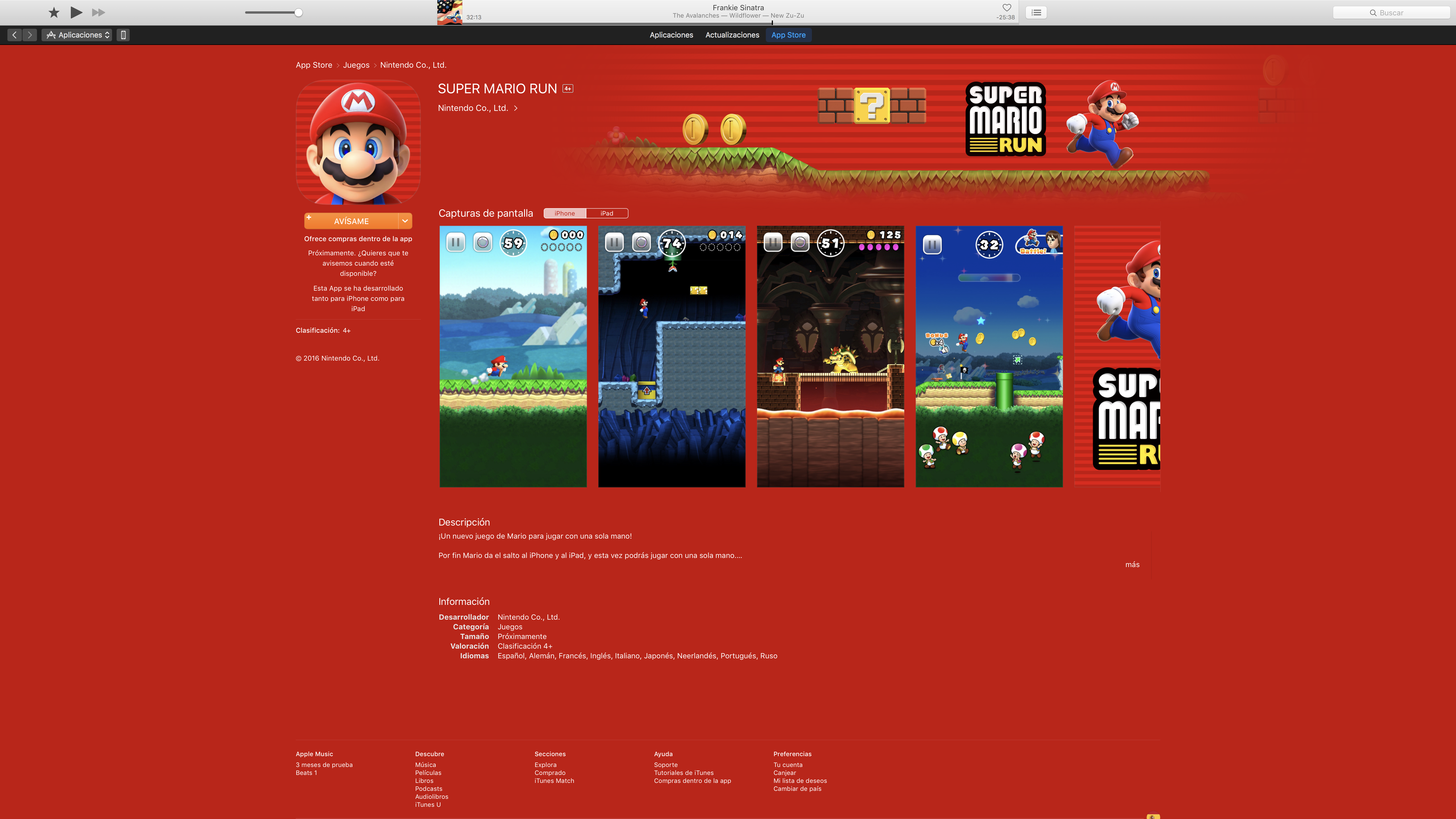Screen dimensions: 1456x819
Task: Click the song progress bar in player
Action: coord(741,23)
